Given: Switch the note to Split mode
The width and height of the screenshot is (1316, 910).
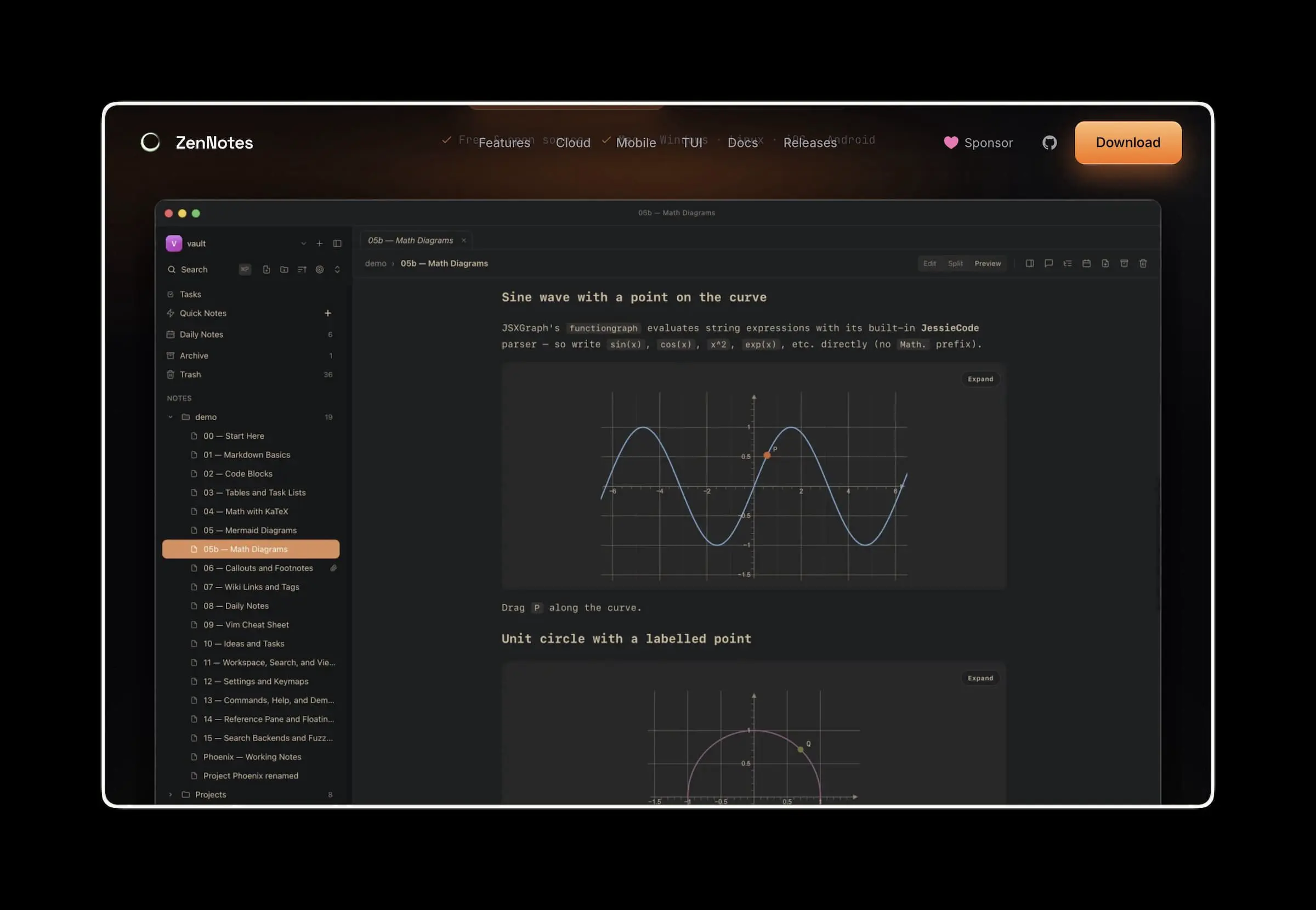Looking at the screenshot, I should (x=955, y=263).
